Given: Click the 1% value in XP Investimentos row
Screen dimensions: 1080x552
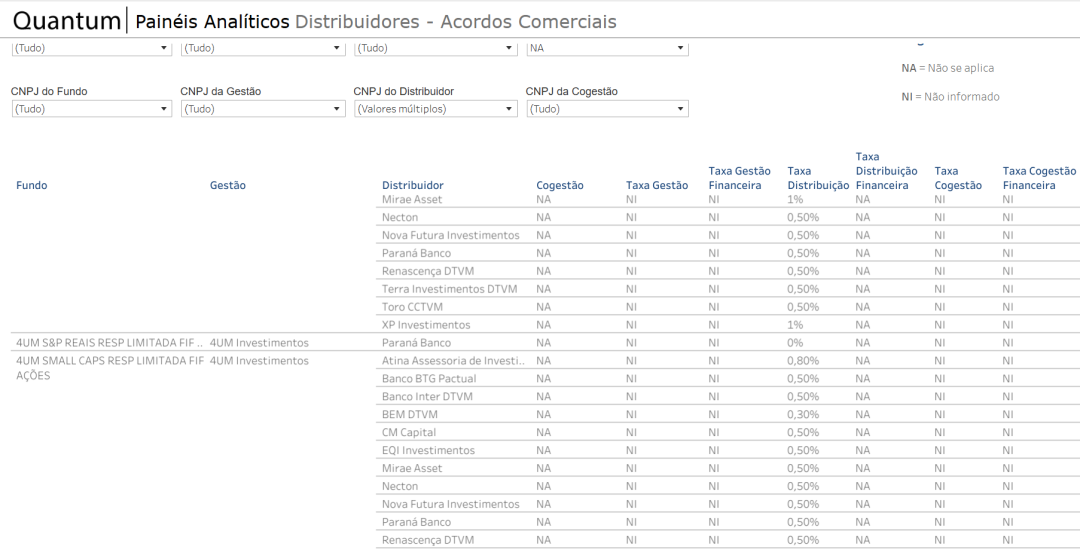Looking at the screenshot, I should pyautogui.click(x=795, y=325).
